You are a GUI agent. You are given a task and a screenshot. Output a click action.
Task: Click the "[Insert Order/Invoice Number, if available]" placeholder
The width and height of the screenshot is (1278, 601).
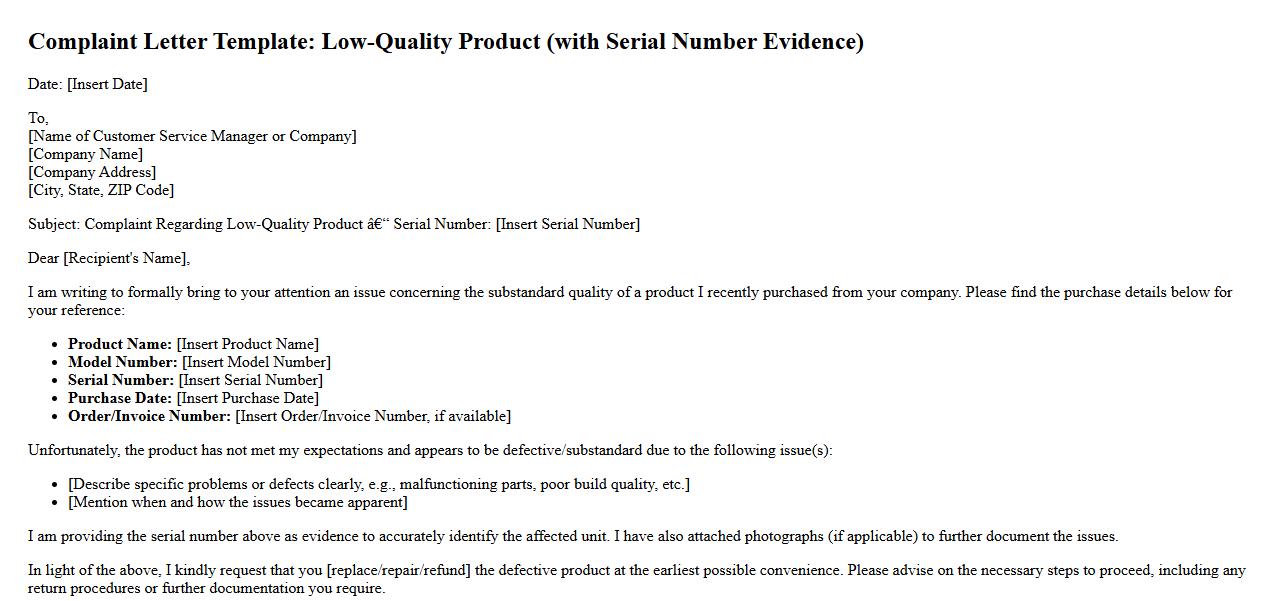[x=373, y=416]
